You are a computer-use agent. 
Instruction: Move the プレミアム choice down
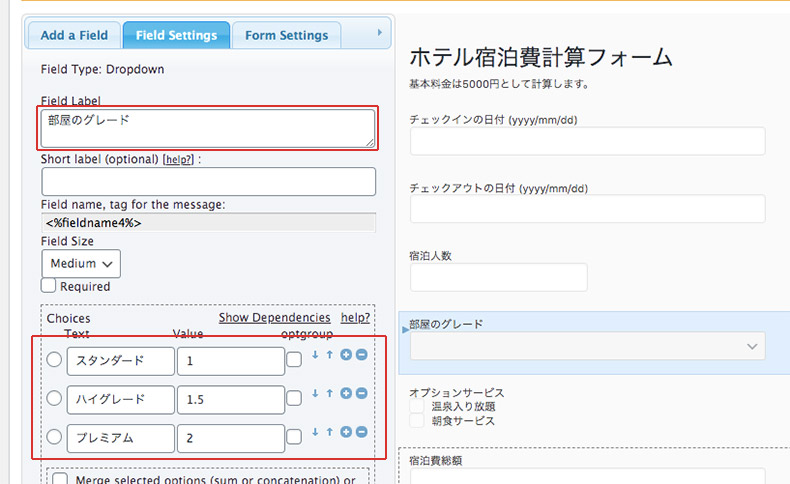point(315,432)
